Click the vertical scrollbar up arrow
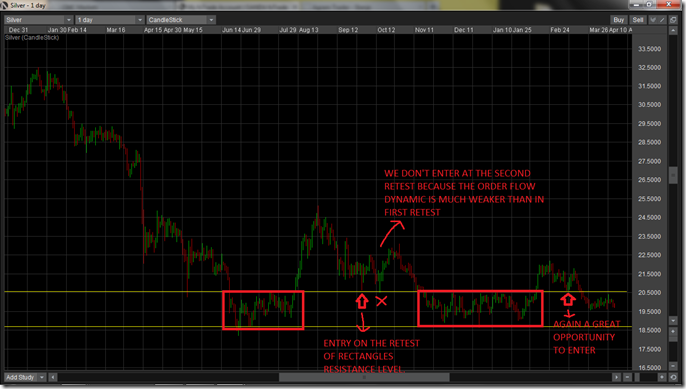 673,30
